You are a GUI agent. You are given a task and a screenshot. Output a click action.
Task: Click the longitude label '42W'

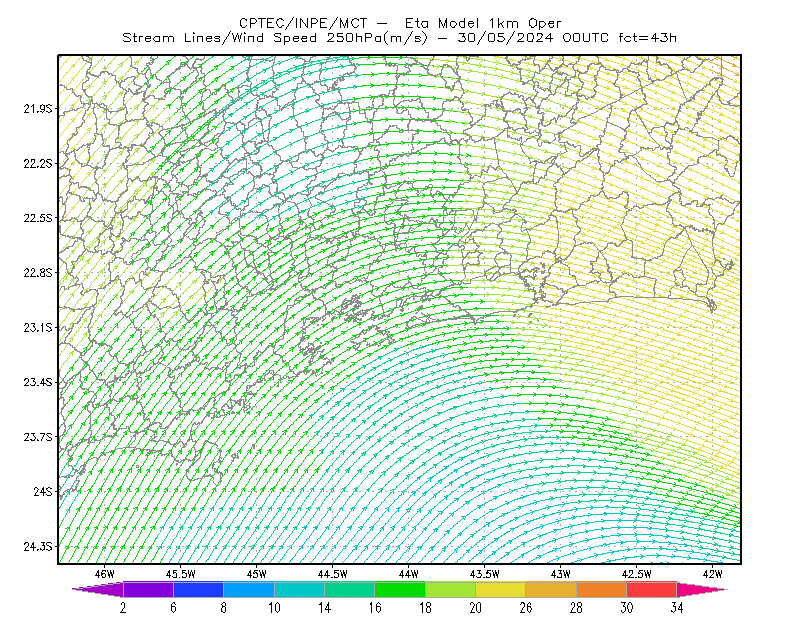tap(712, 574)
